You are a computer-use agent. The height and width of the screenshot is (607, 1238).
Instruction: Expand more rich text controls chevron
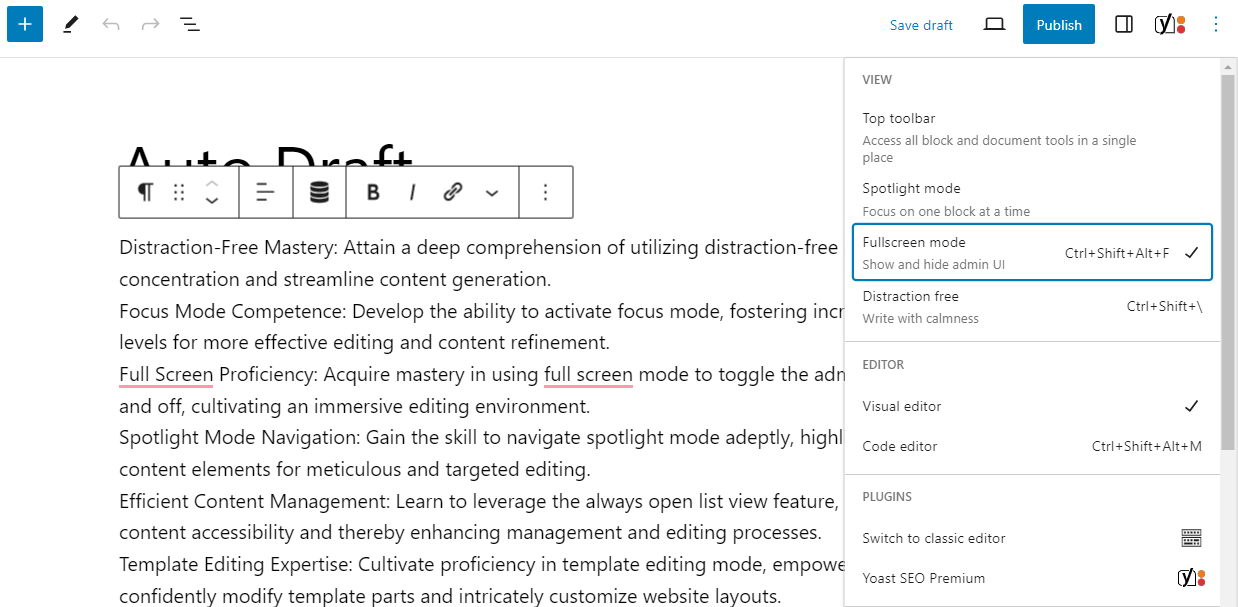click(x=492, y=192)
